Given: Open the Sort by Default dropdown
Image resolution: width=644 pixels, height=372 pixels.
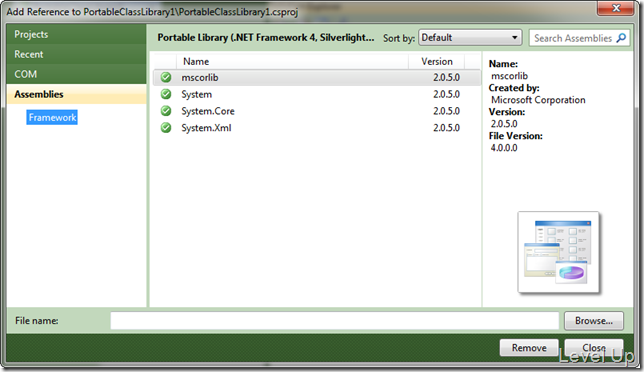Looking at the screenshot, I should 470,37.
